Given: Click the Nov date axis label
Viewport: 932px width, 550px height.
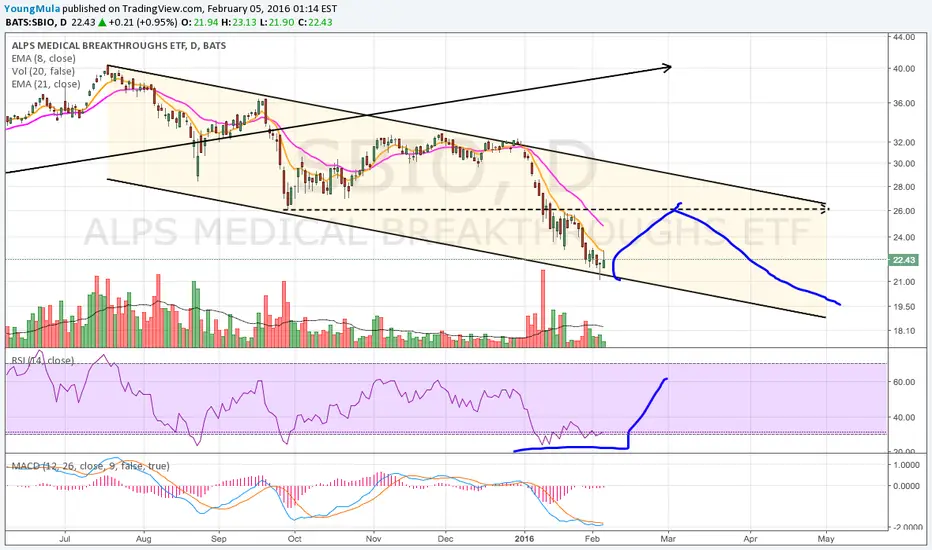Looking at the screenshot, I should pyautogui.click(x=373, y=539).
